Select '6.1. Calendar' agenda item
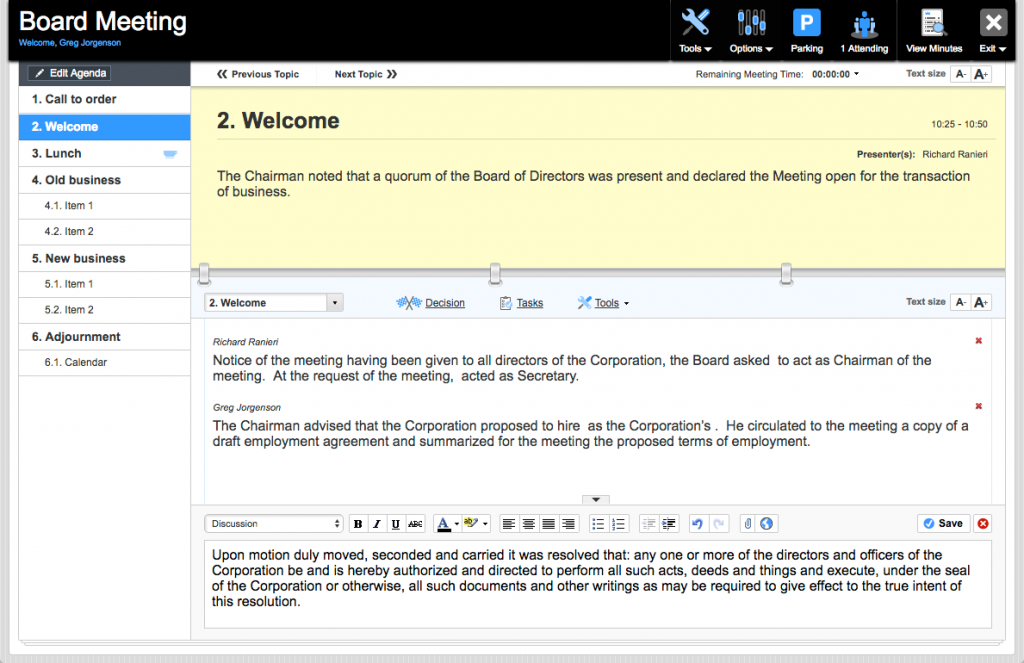 [104, 363]
